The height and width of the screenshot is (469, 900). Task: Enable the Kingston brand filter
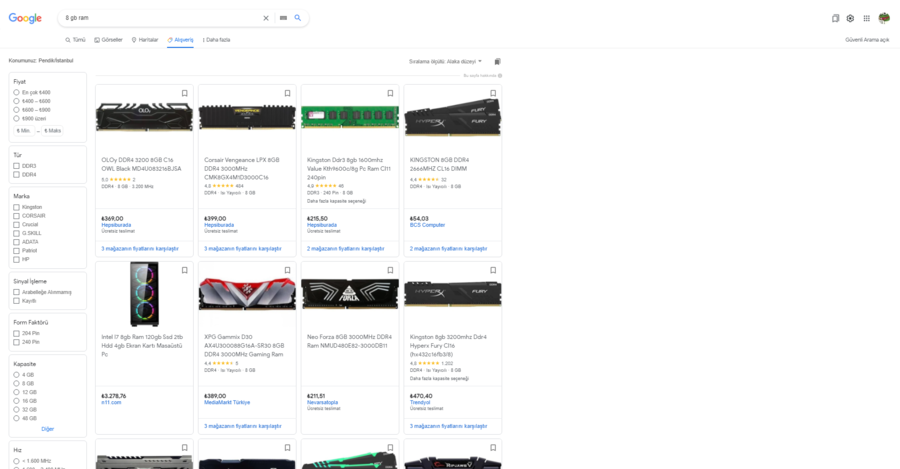16,207
